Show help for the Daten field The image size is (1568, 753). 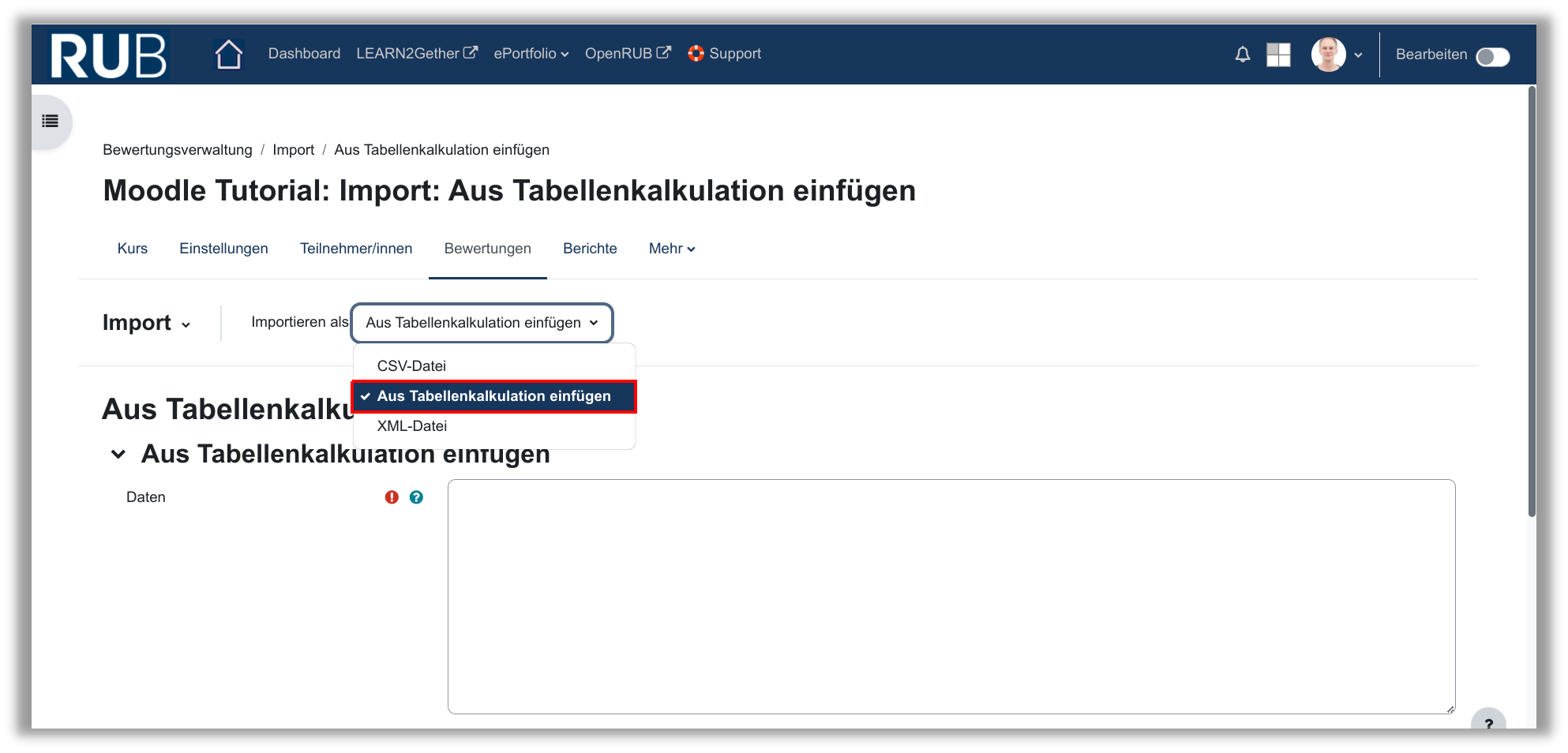pyautogui.click(x=416, y=497)
